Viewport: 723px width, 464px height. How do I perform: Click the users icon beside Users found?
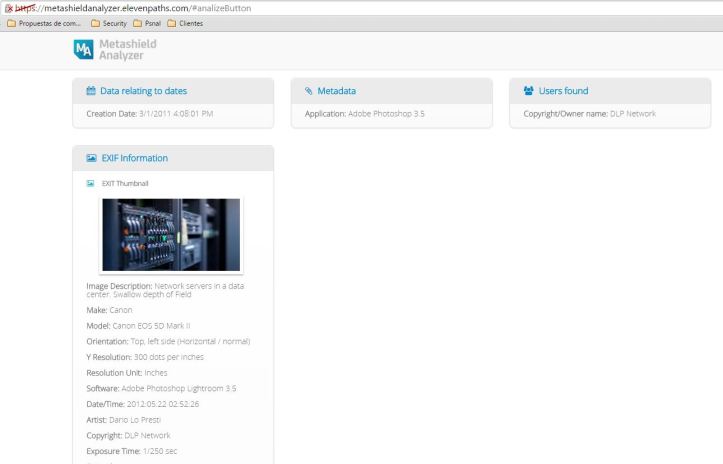coord(528,91)
